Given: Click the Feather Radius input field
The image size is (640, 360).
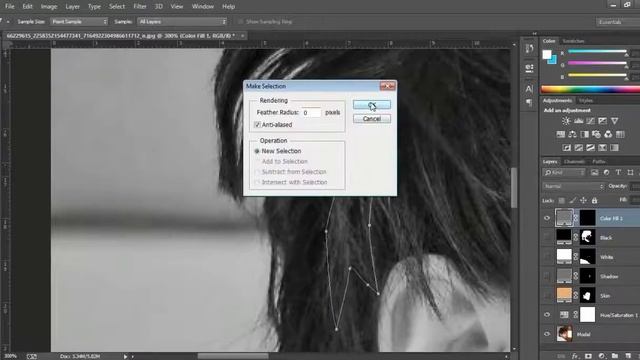Looking at the screenshot, I should [x=311, y=112].
